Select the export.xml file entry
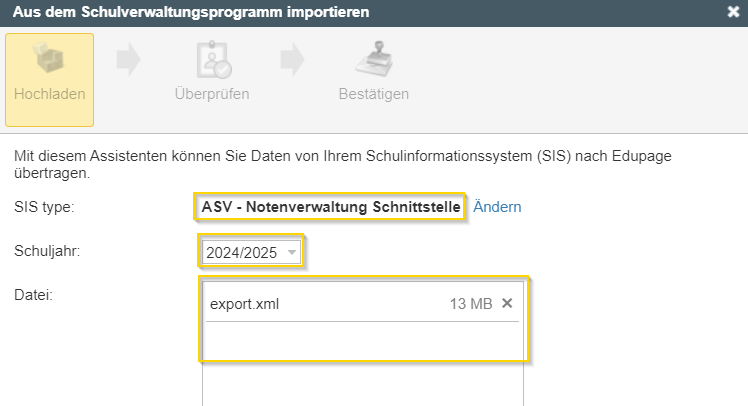The height and width of the screenshot is (406, 748). [362, 303]
